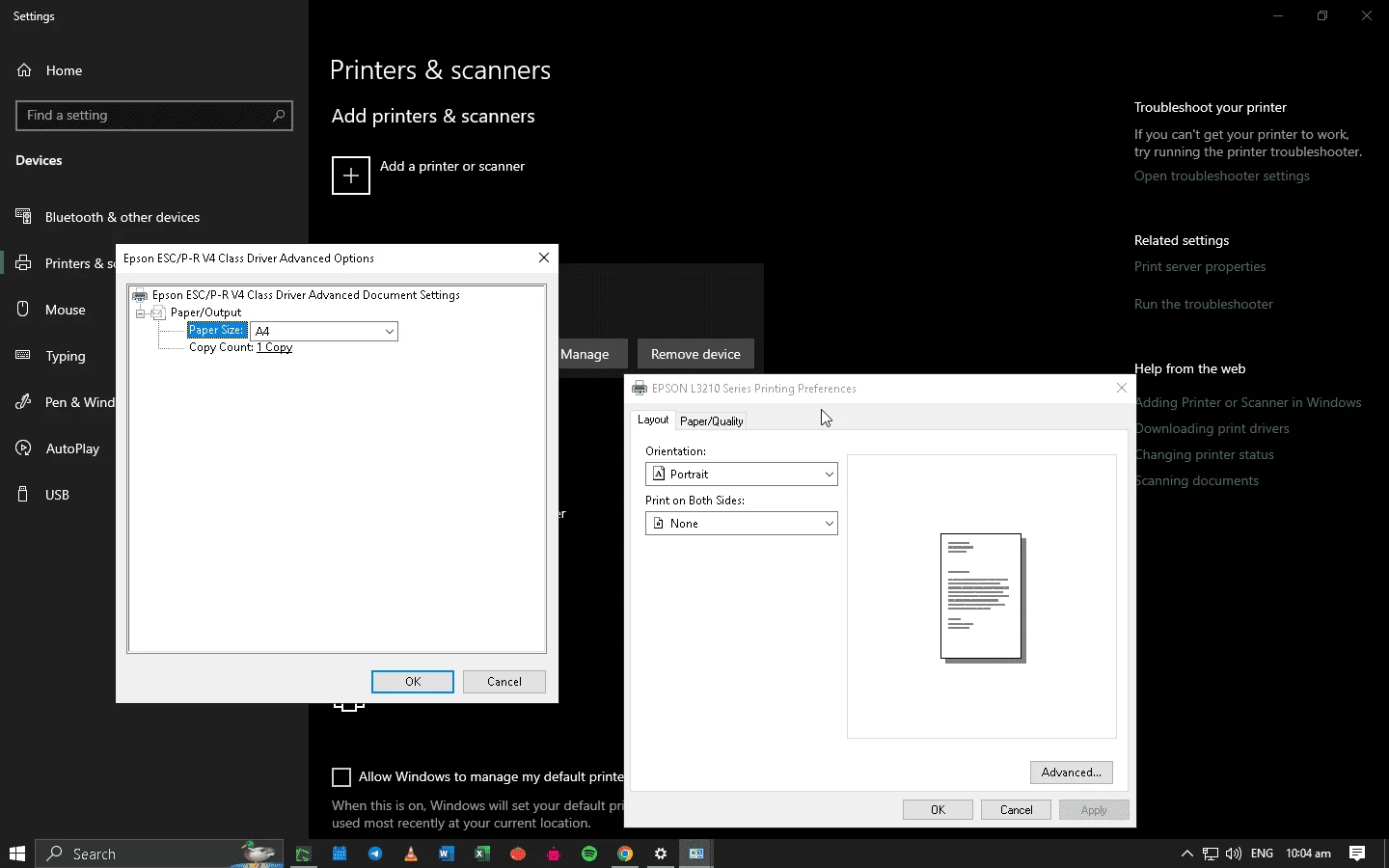Open Scanning documents help link
This screenshot has width=1389, height=868.
pyautogui.click(x=1196, y=481)
